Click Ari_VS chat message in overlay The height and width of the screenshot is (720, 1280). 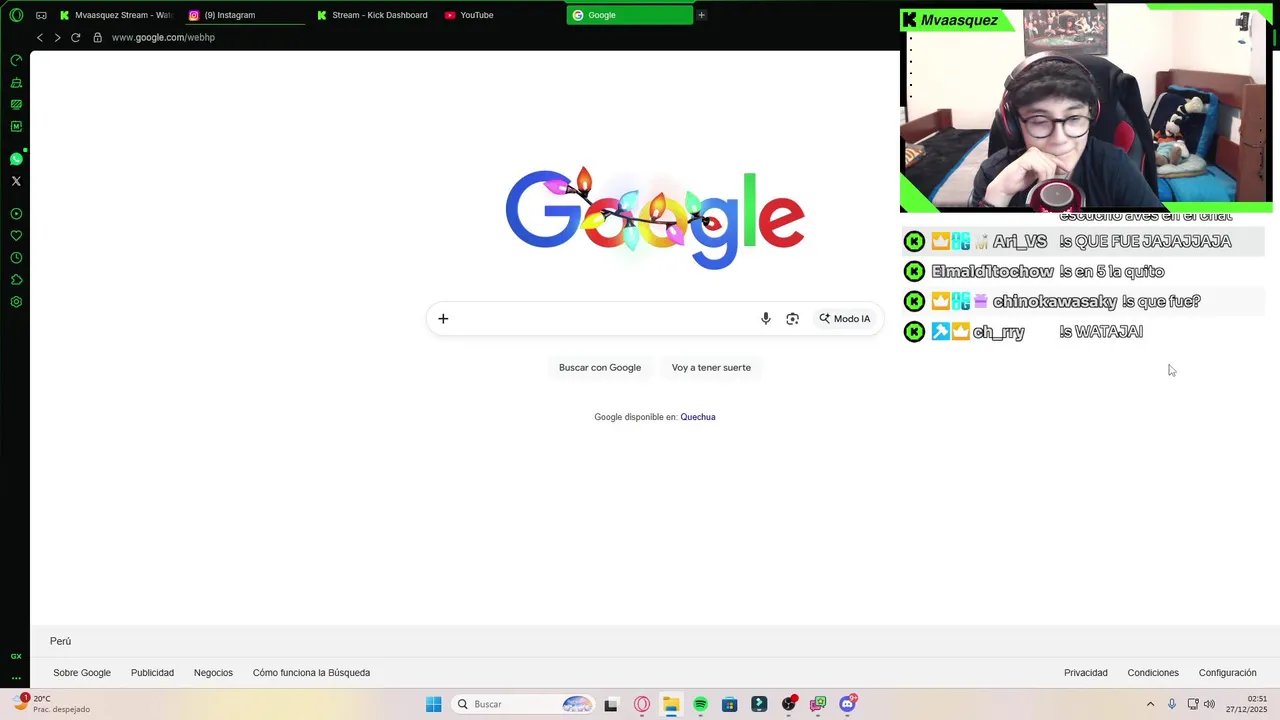pyautogui.click(x=1084, y=241)
